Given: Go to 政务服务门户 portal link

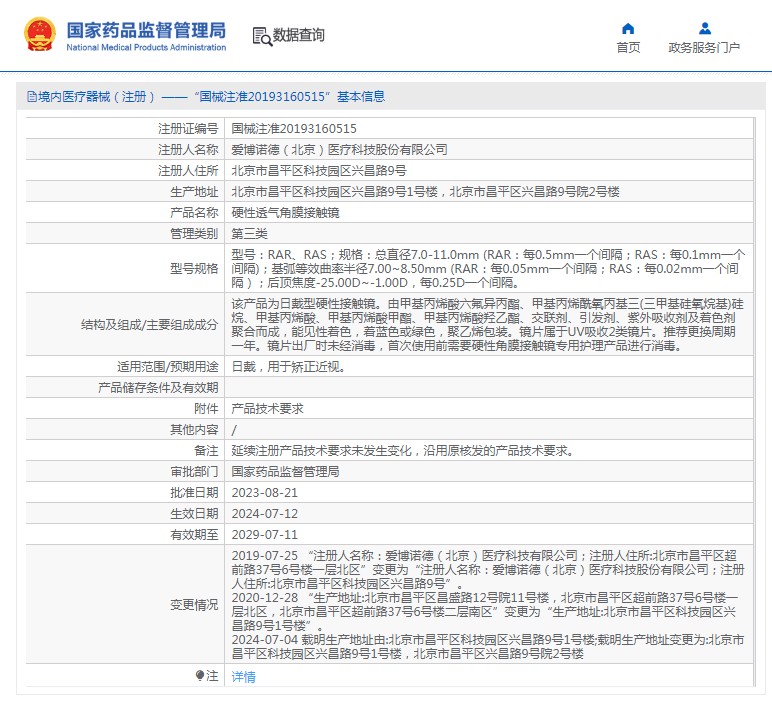Looking at the screenshot, I should click(x=704, y=47).
